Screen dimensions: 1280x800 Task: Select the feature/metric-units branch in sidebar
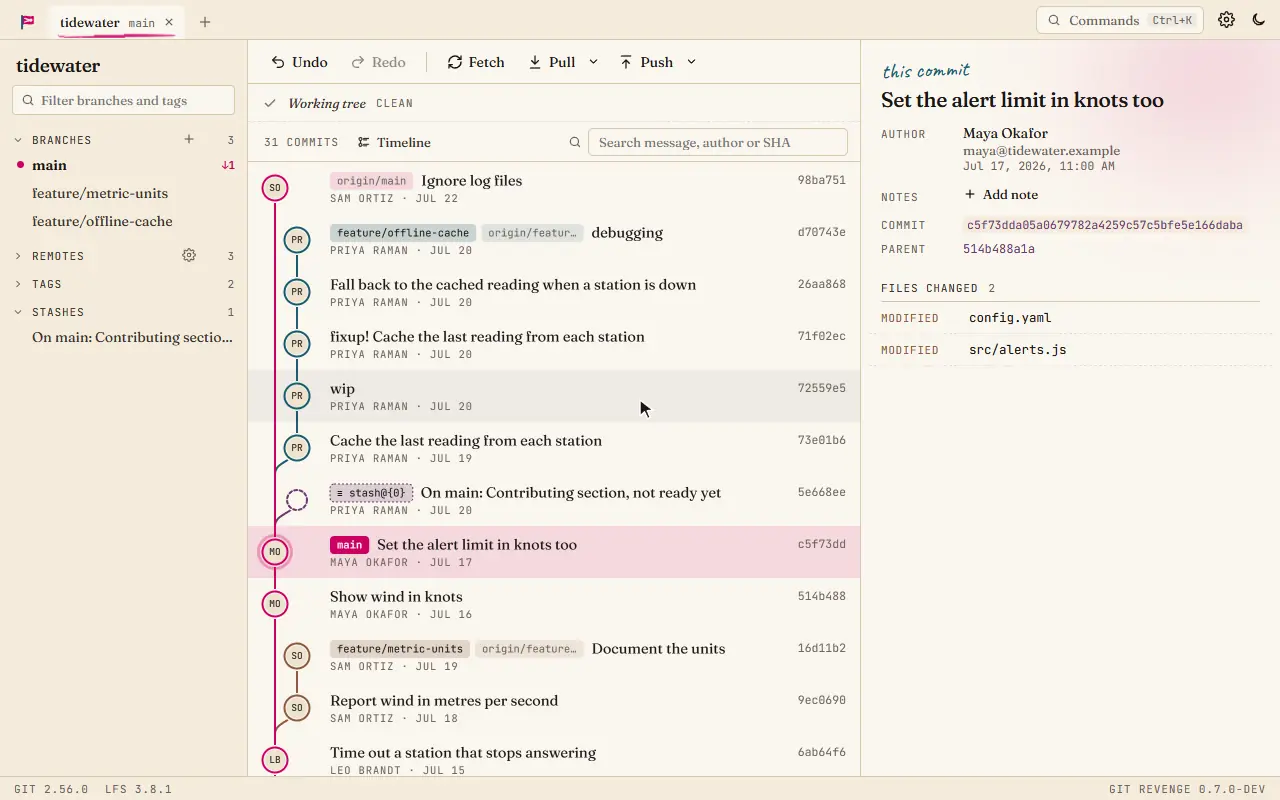point(124,193)
